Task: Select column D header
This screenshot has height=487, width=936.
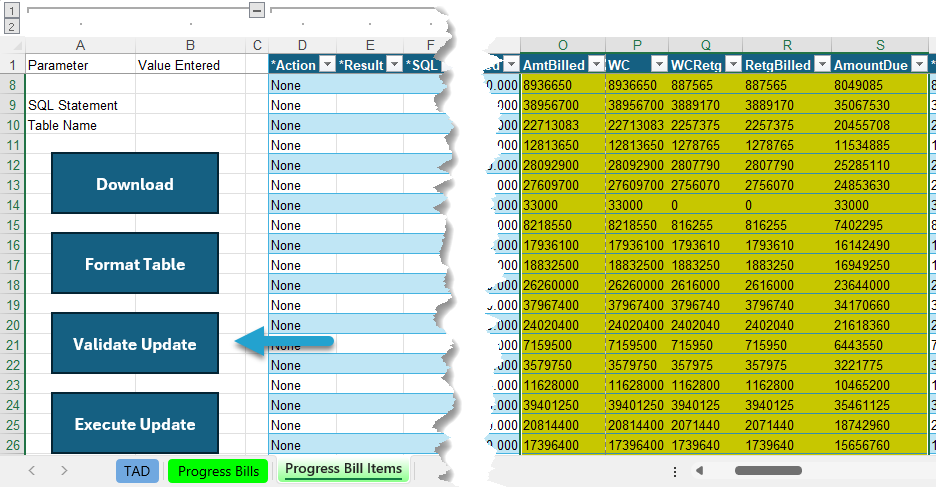Action: pos(303,45)
